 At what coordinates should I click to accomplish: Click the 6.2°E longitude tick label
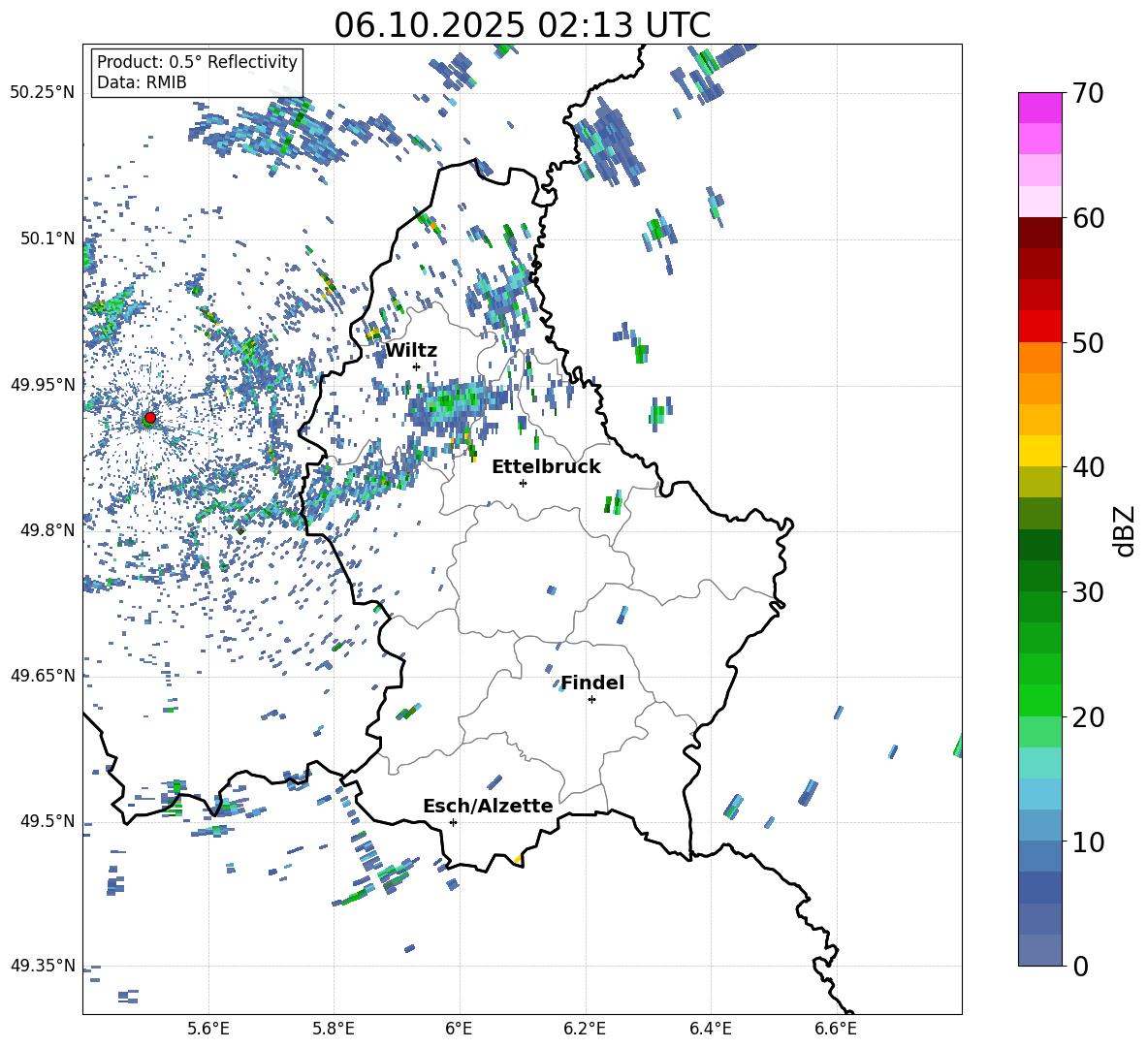click(585, 1028)
